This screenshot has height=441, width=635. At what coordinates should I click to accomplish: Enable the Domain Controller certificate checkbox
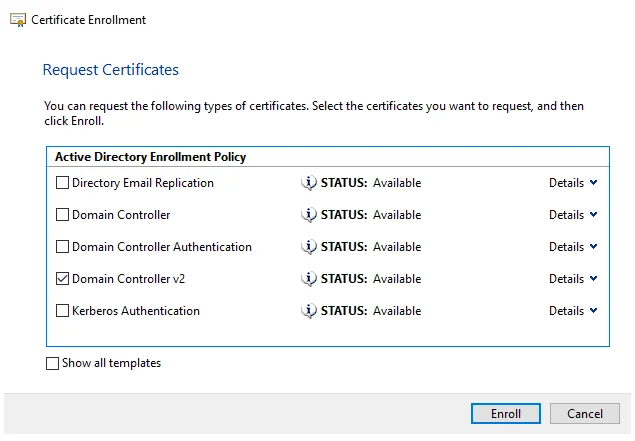pos(63,215)
